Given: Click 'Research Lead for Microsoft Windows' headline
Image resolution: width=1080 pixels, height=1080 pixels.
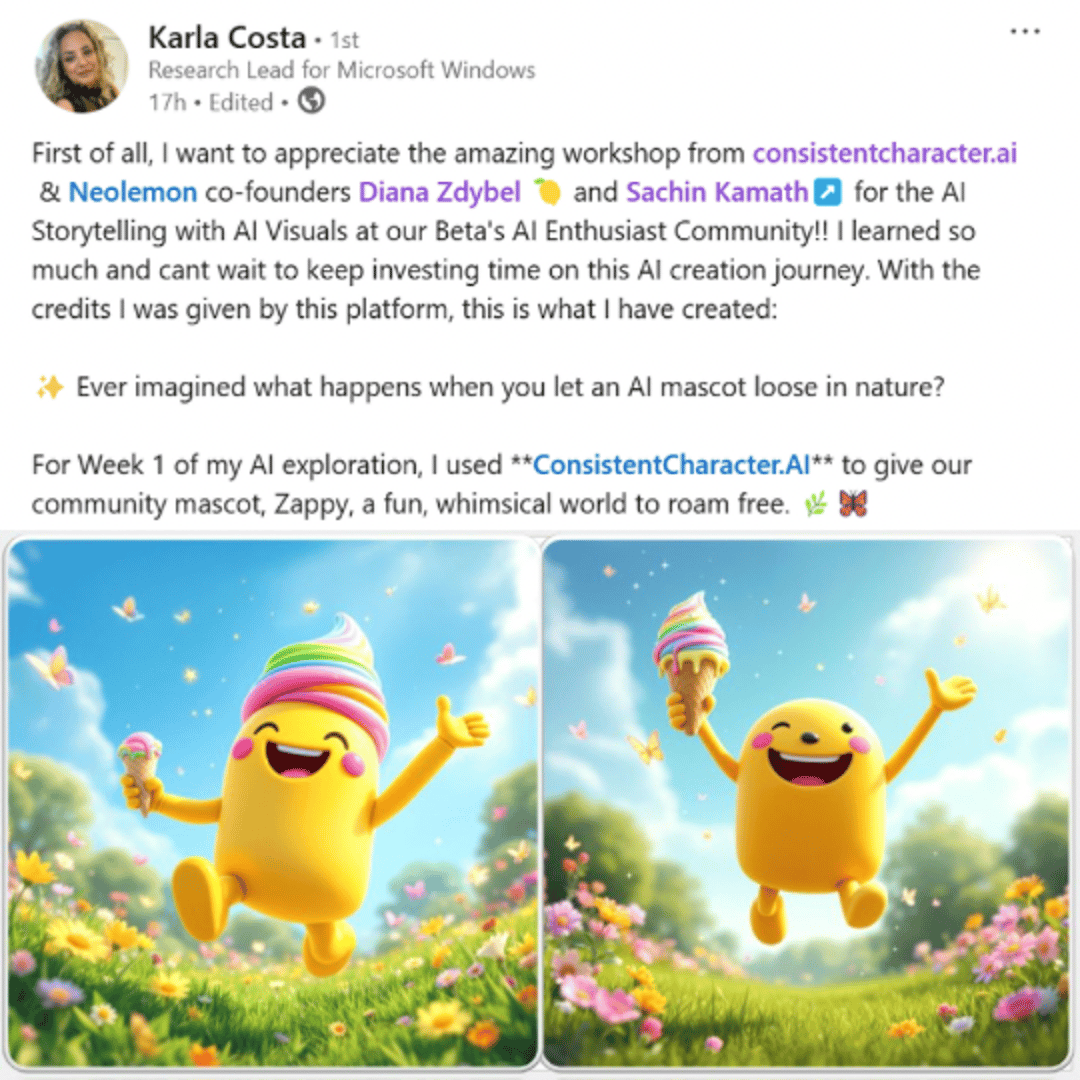Looking at the screenshot, I should [342, 70].
